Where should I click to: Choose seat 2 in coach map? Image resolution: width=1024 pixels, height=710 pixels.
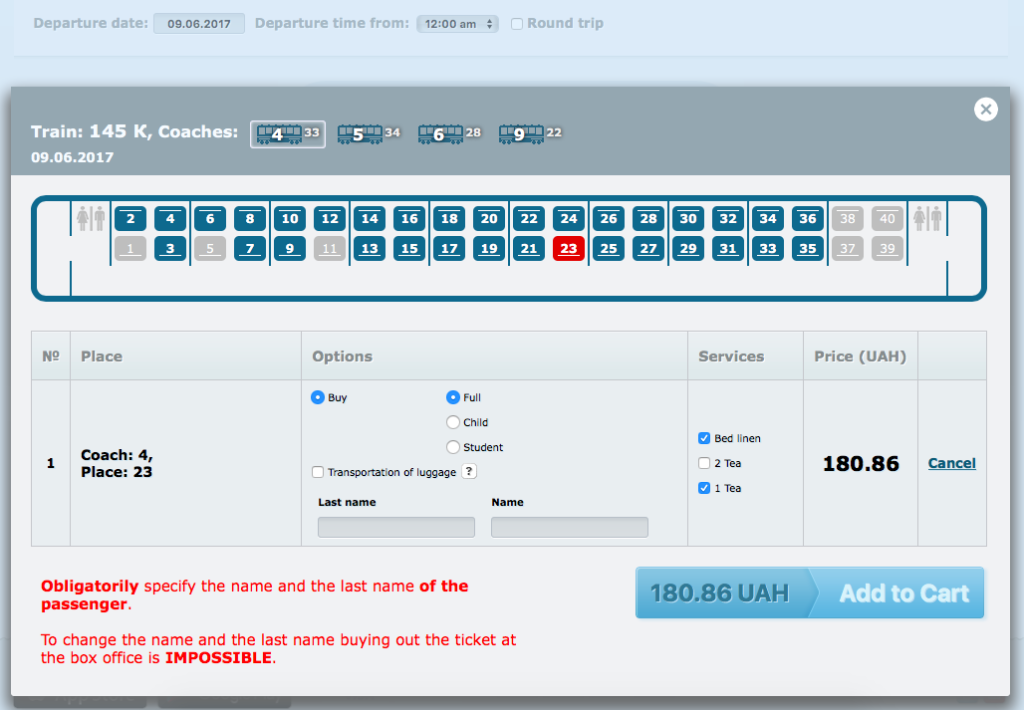pyautogui.click(x=131, y=219)
